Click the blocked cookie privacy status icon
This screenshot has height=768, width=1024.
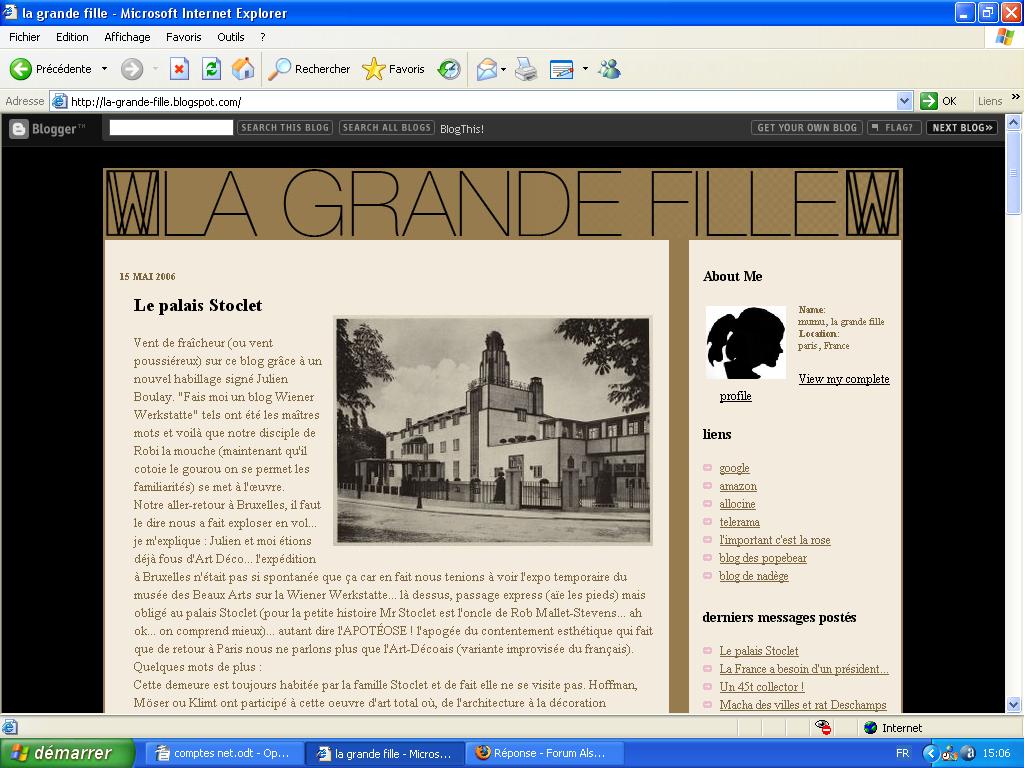[x=823, y=727]
